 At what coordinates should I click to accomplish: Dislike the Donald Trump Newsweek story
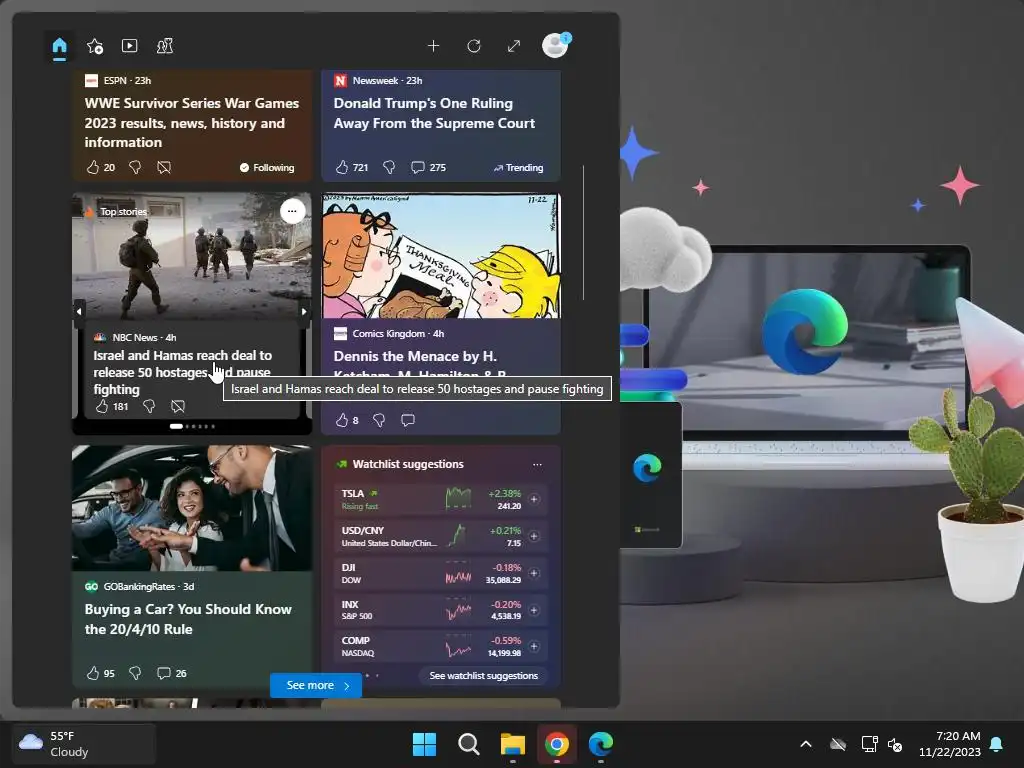click(389, 168)
